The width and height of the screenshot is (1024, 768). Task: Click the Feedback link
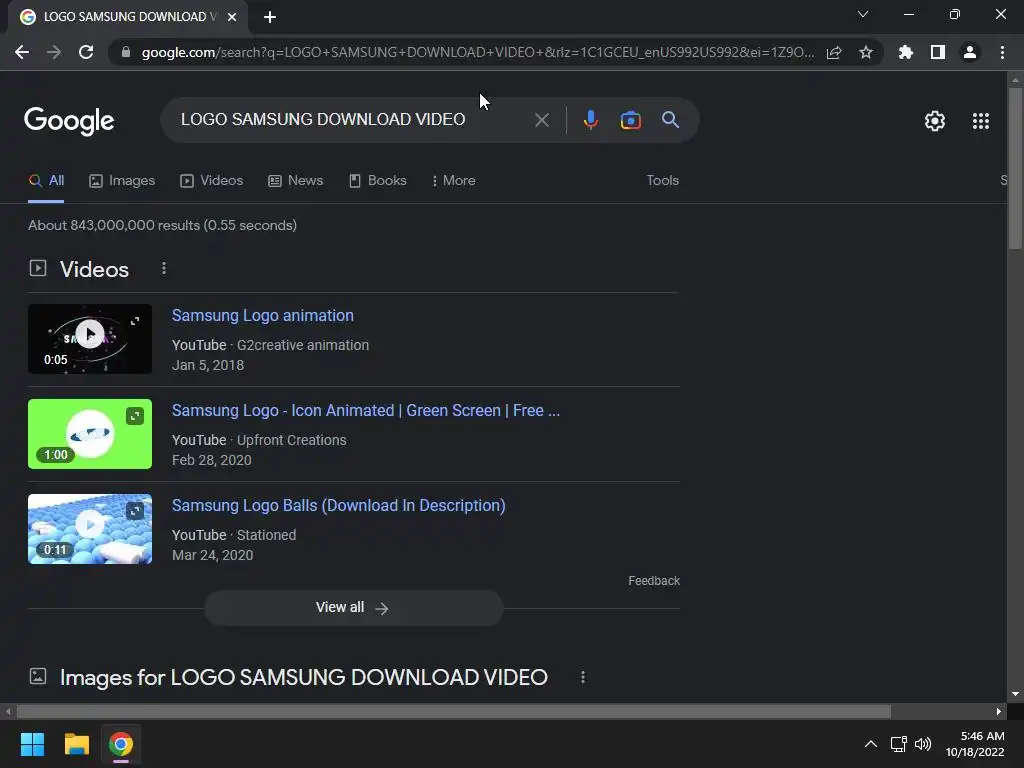[x=654, y=581]
